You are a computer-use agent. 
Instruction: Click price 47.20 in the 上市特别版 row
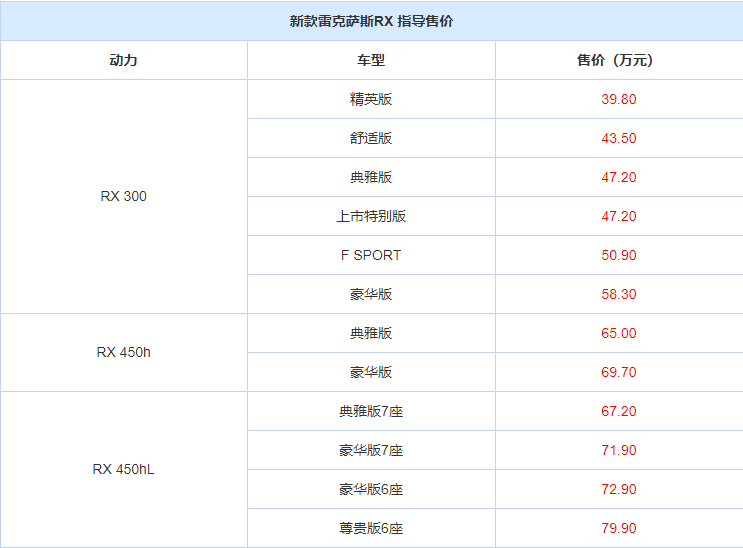(x=619, y=216)
